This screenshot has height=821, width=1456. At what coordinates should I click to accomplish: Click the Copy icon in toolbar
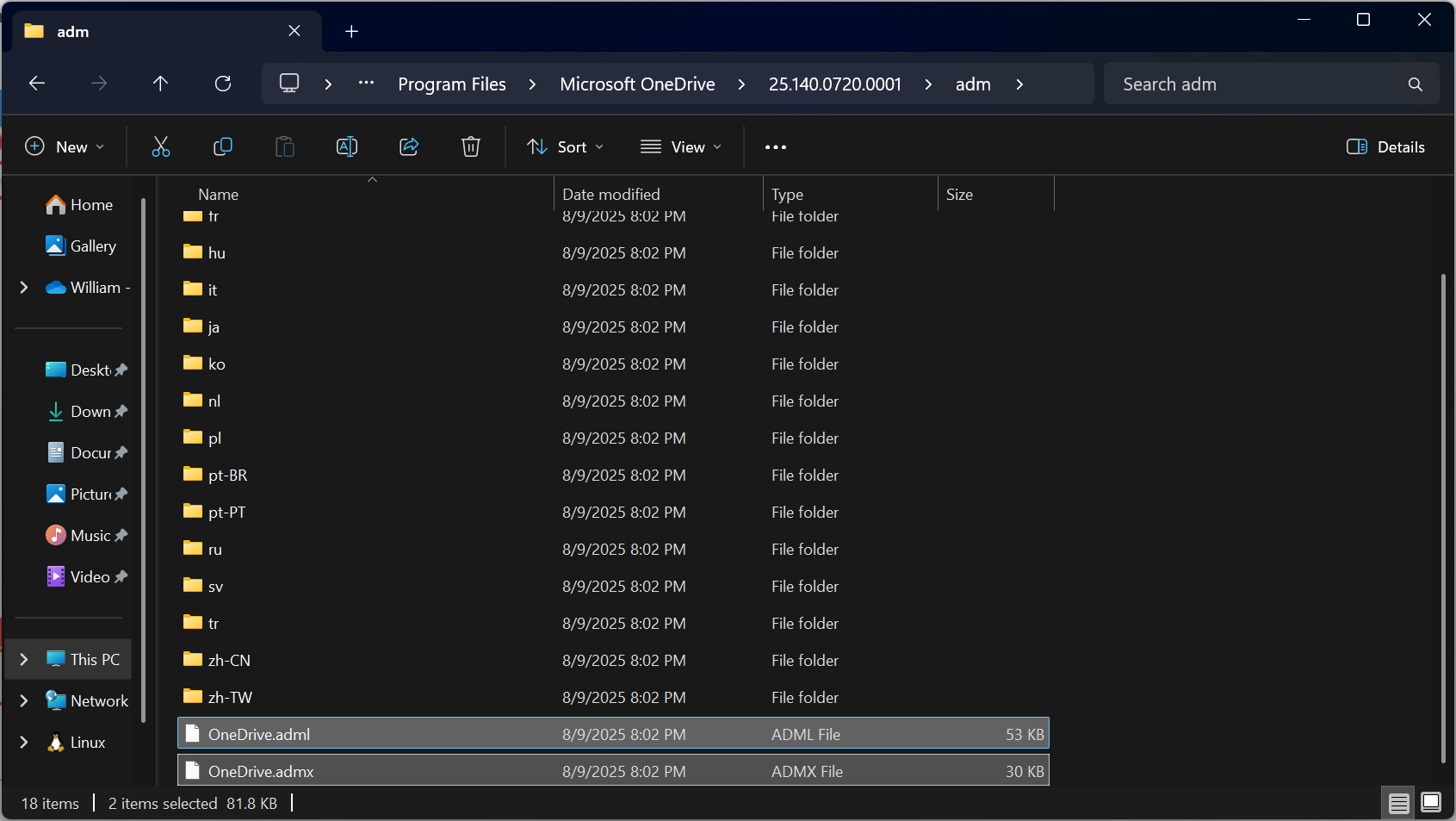223,147
